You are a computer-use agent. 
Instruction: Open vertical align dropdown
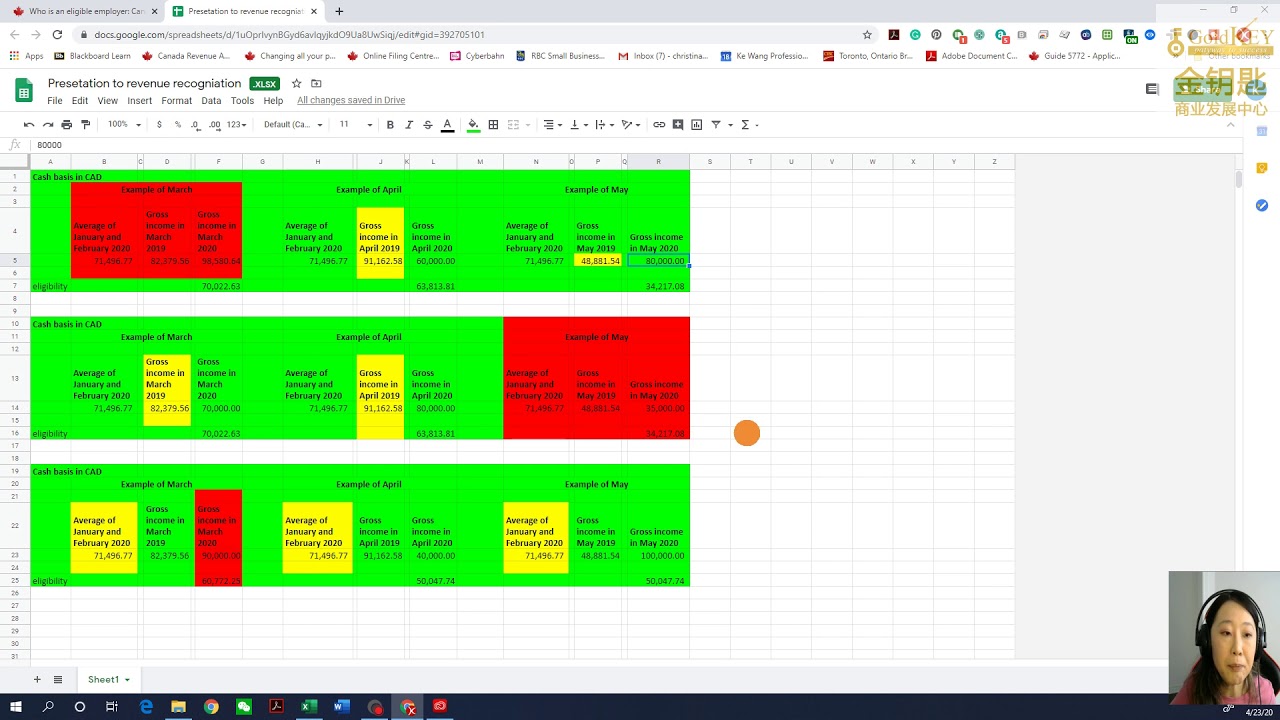pos(578,125)
